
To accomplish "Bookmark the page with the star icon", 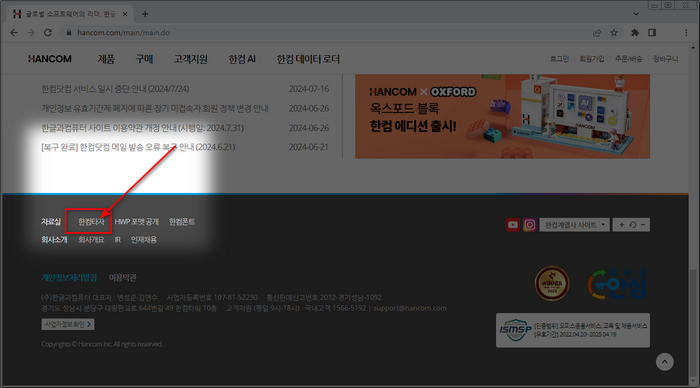I will pos(614,33).
